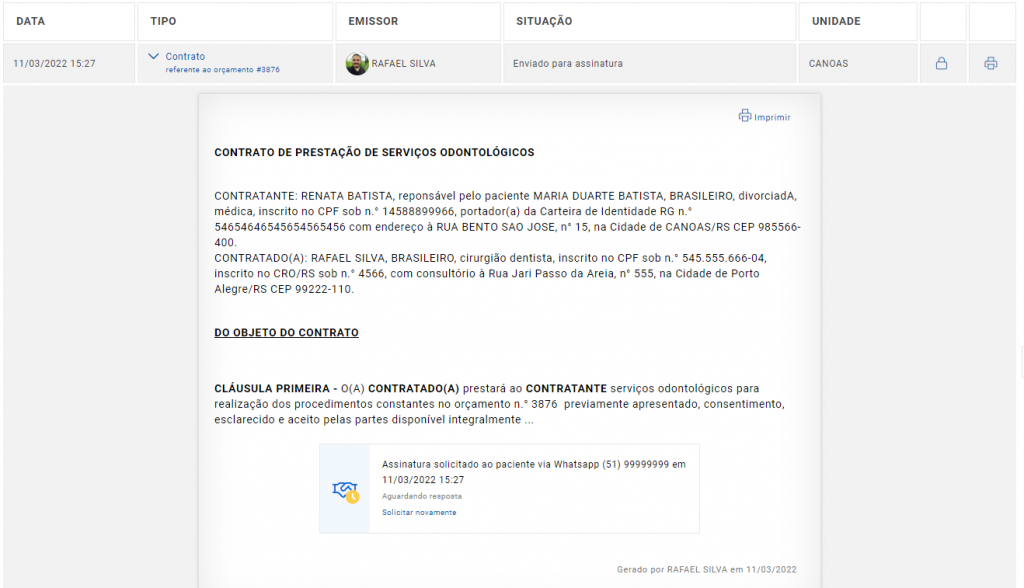Image resolution: width=1024 pixels, height=588 pixels.
Task: Click Solicitar novamente to resend signature request
Action: click(x=419, y=512)
